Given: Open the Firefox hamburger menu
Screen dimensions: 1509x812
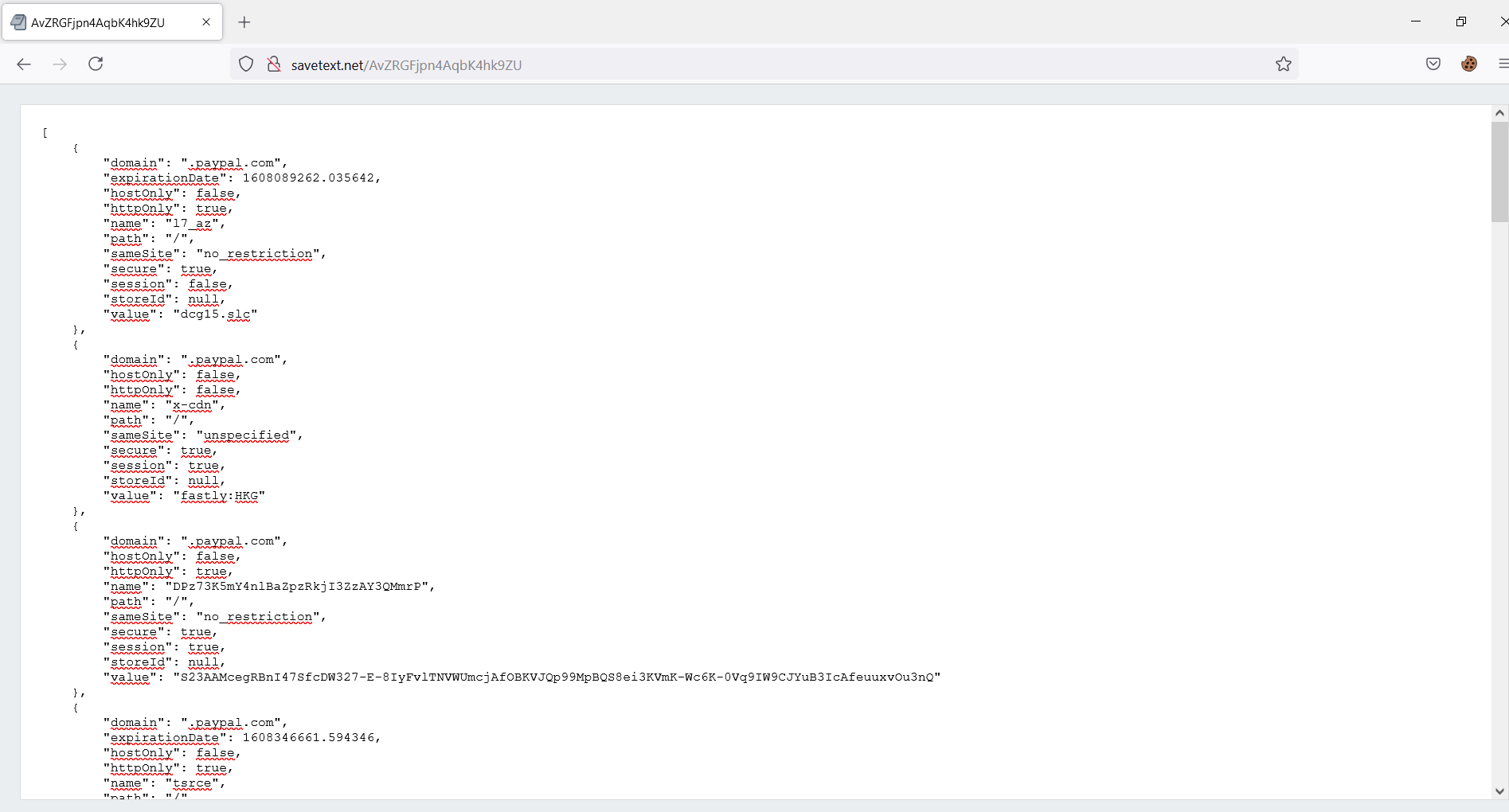Looking at the screenshot, I should point(1502,64).
